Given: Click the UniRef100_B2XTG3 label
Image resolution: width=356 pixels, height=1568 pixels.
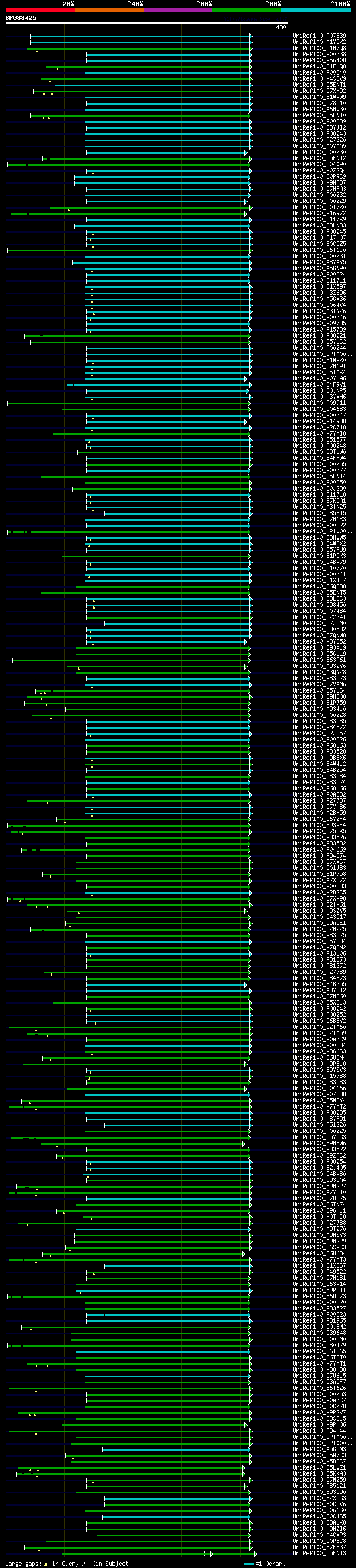Looking at the screenshot, I should 319,1498.
